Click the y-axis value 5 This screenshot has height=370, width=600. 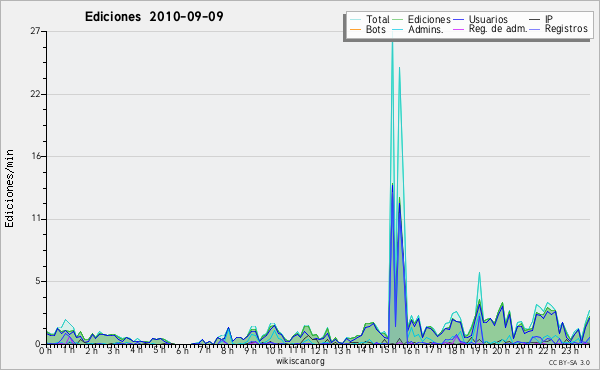(38, 281)
